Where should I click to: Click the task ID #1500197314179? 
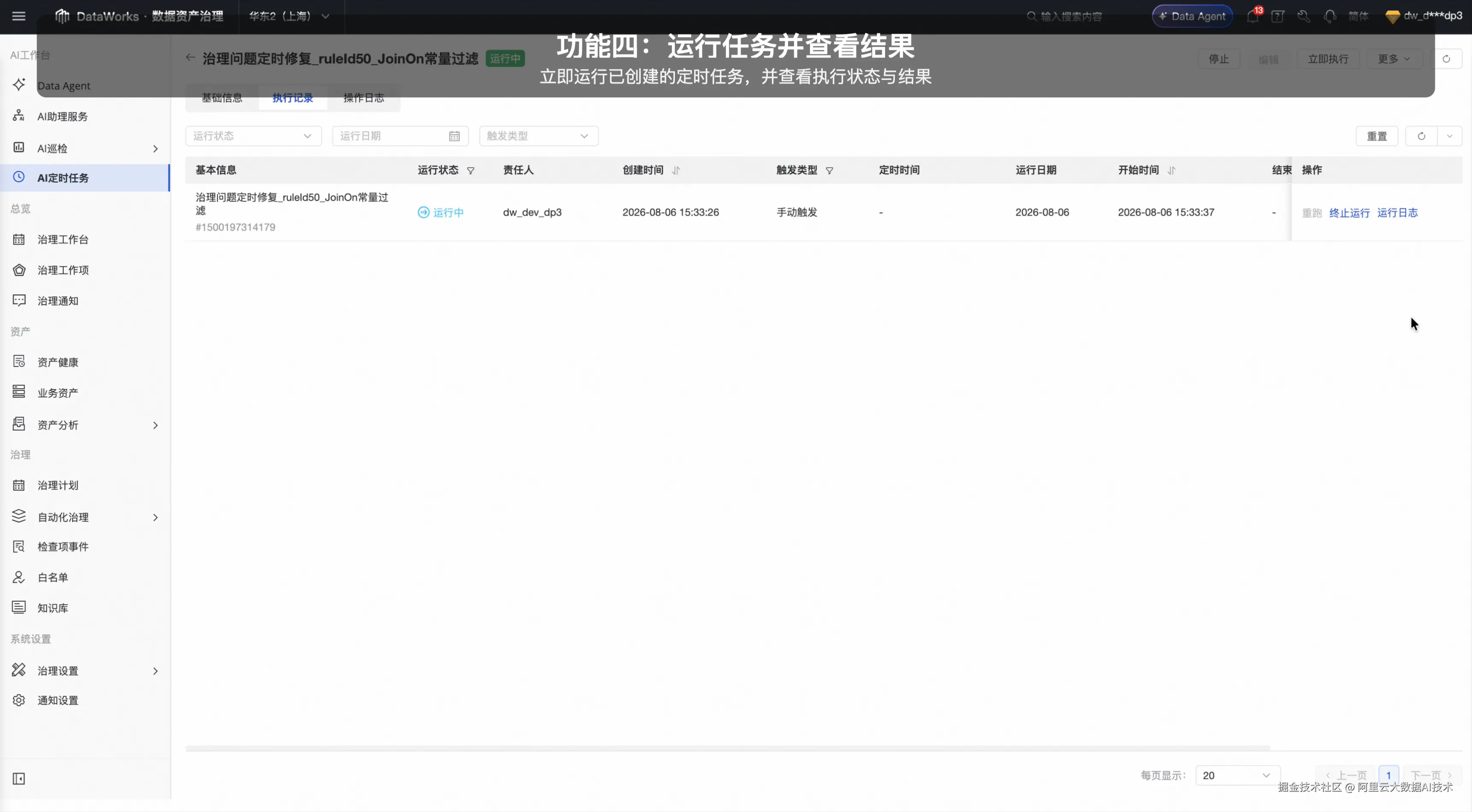click(235, 227)
